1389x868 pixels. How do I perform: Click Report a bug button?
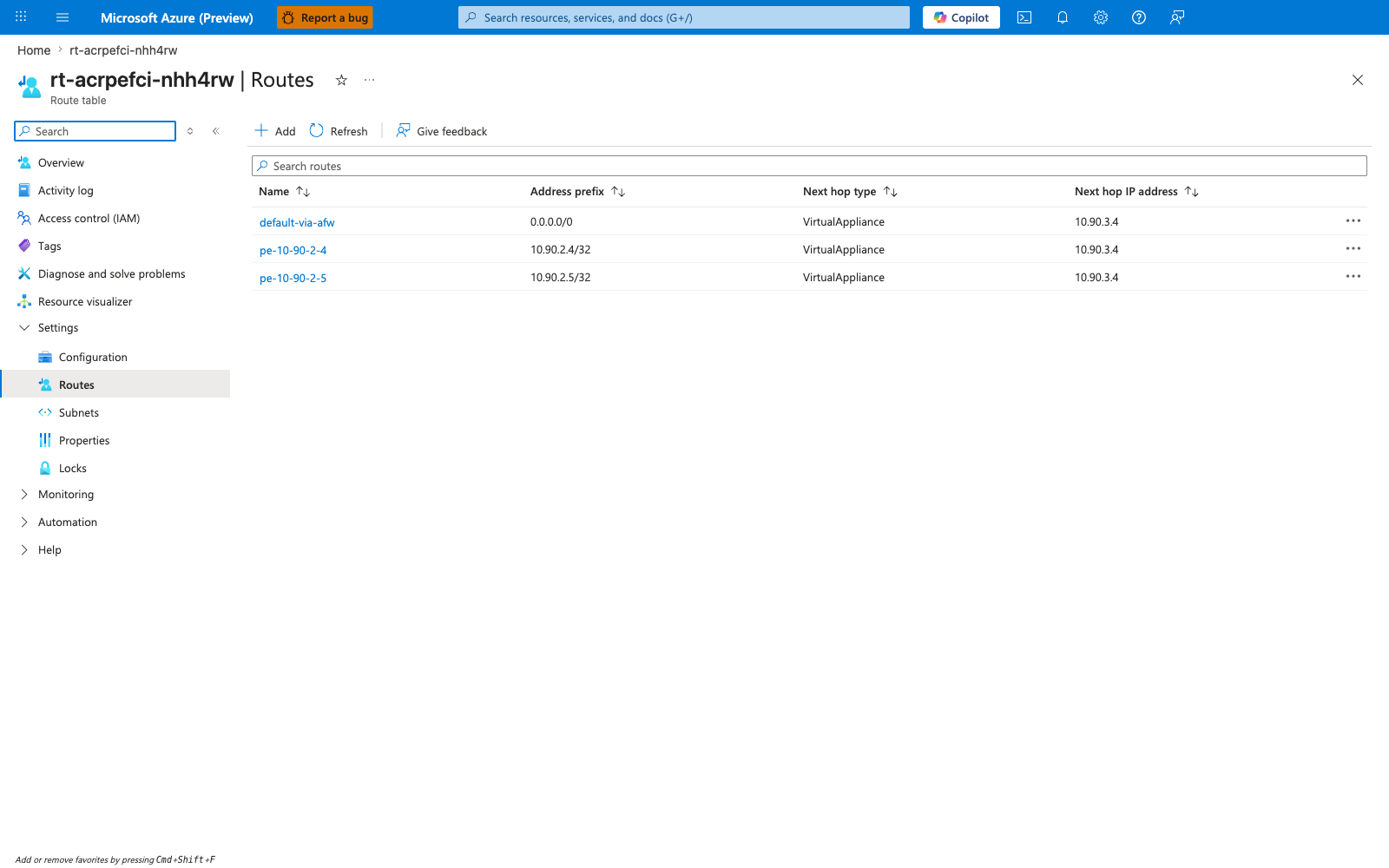tap(325, 17)
